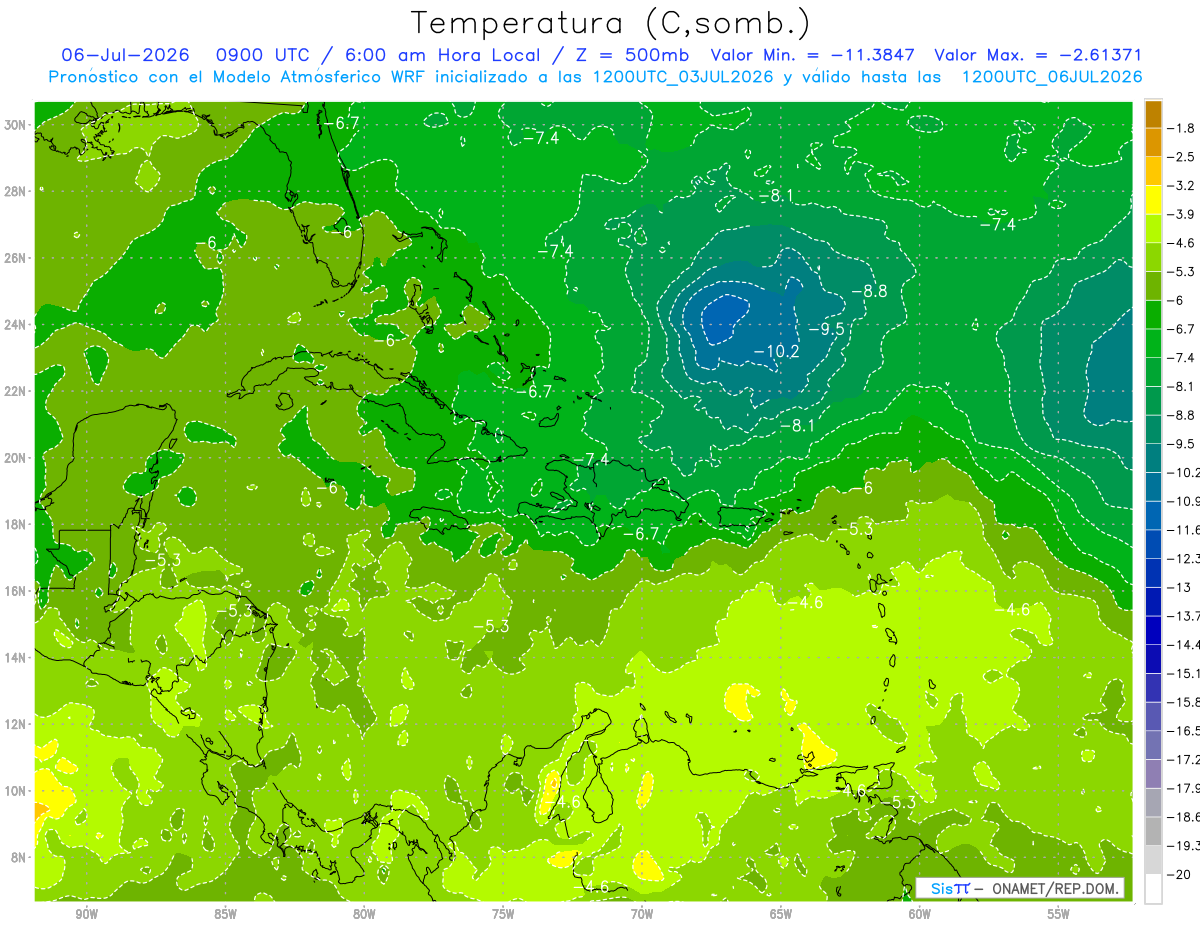Click the '80W' longitude axis label
The width and height of the screenshot is (1200, 927).
tap(364, 914)
